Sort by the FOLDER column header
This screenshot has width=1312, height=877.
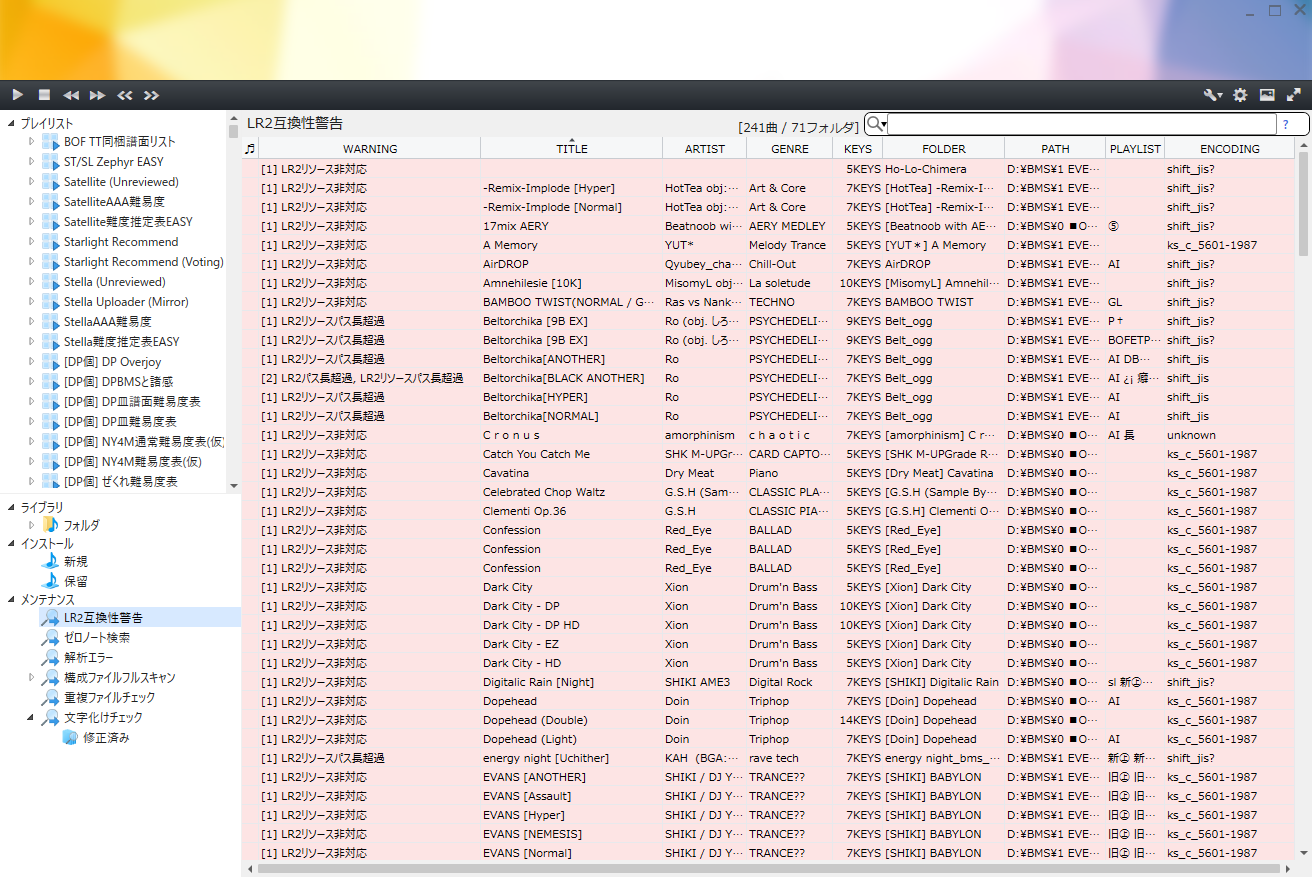point(944,149)
